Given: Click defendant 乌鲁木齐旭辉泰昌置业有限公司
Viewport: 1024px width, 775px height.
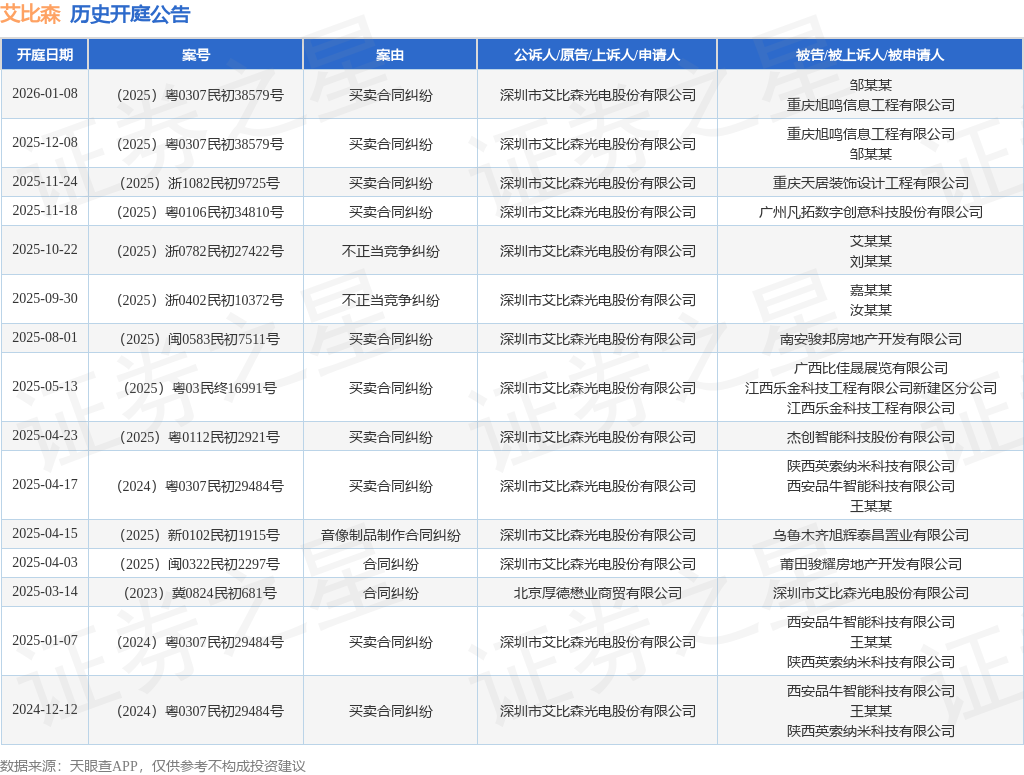Looking at the screenshot, I should click(x=871, y=535).
